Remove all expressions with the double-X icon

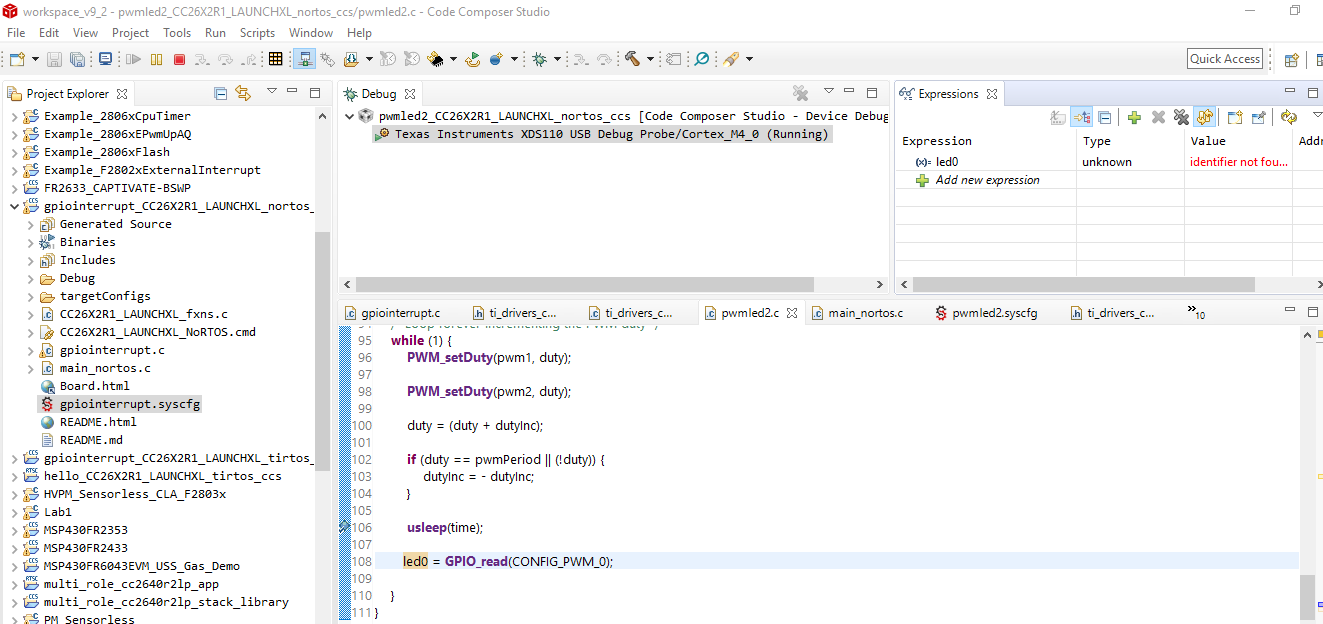[x=1180, y=117]
